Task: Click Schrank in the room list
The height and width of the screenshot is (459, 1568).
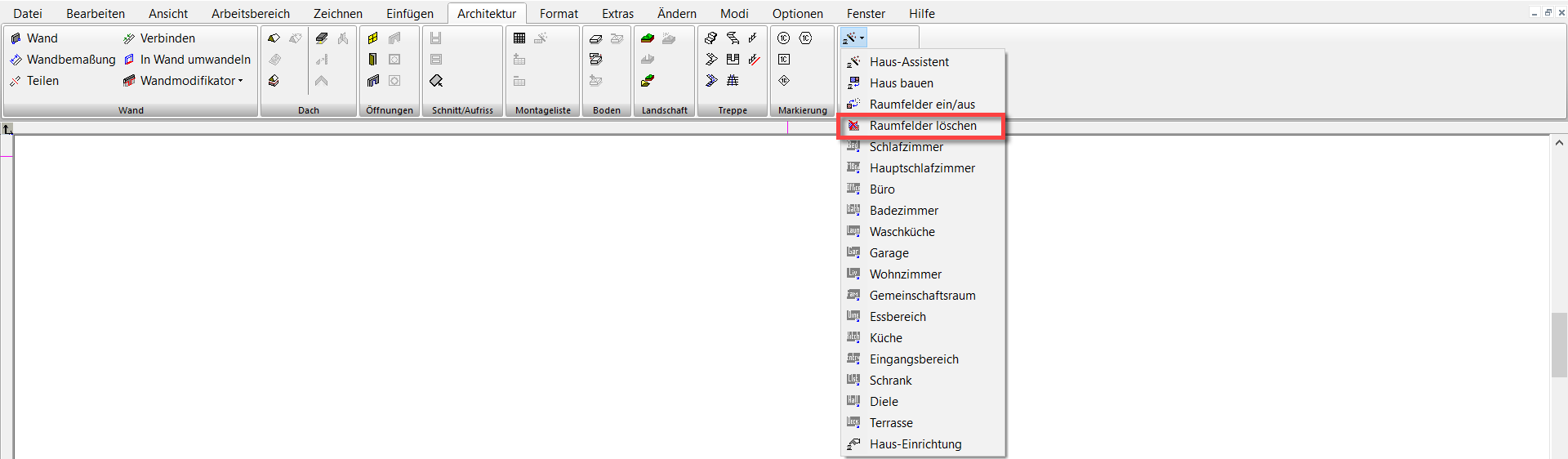Action: tap(923, 381)
